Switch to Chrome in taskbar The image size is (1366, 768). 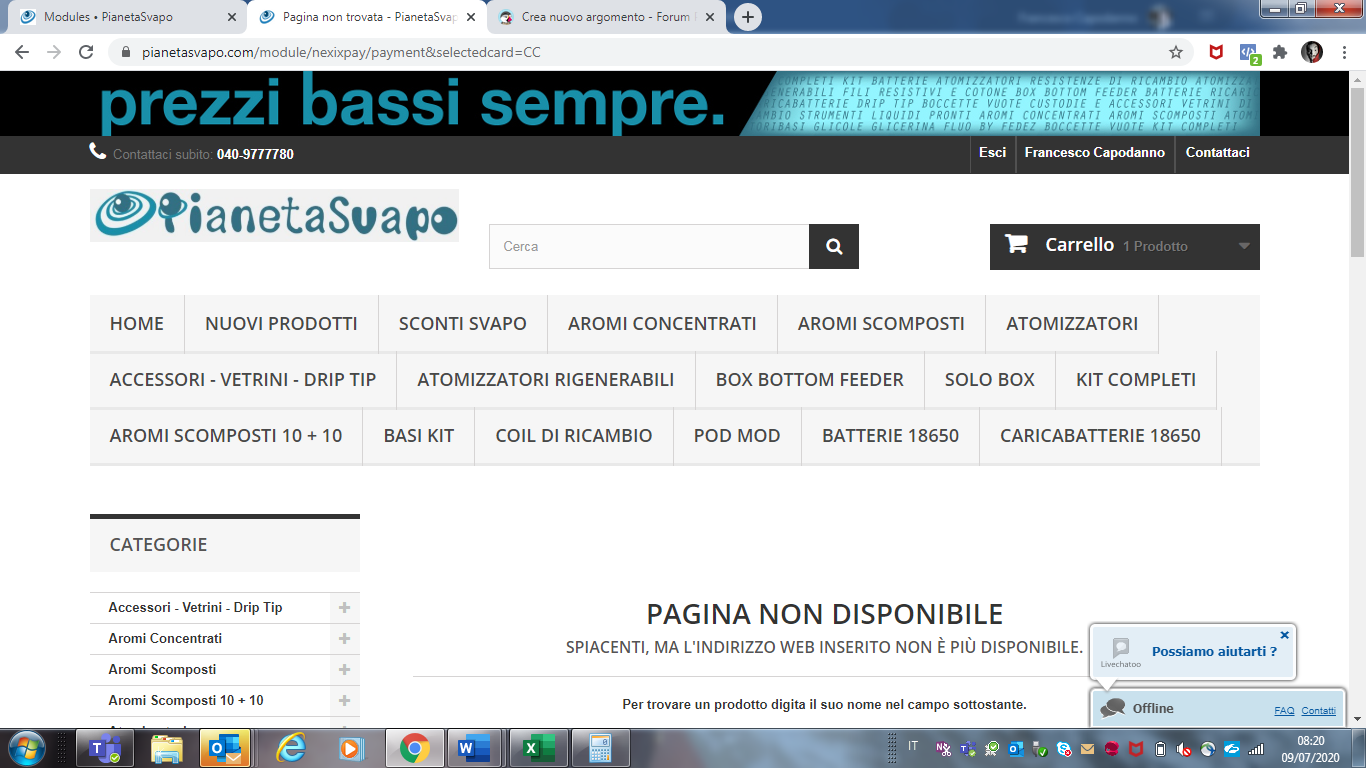(414, 748)
